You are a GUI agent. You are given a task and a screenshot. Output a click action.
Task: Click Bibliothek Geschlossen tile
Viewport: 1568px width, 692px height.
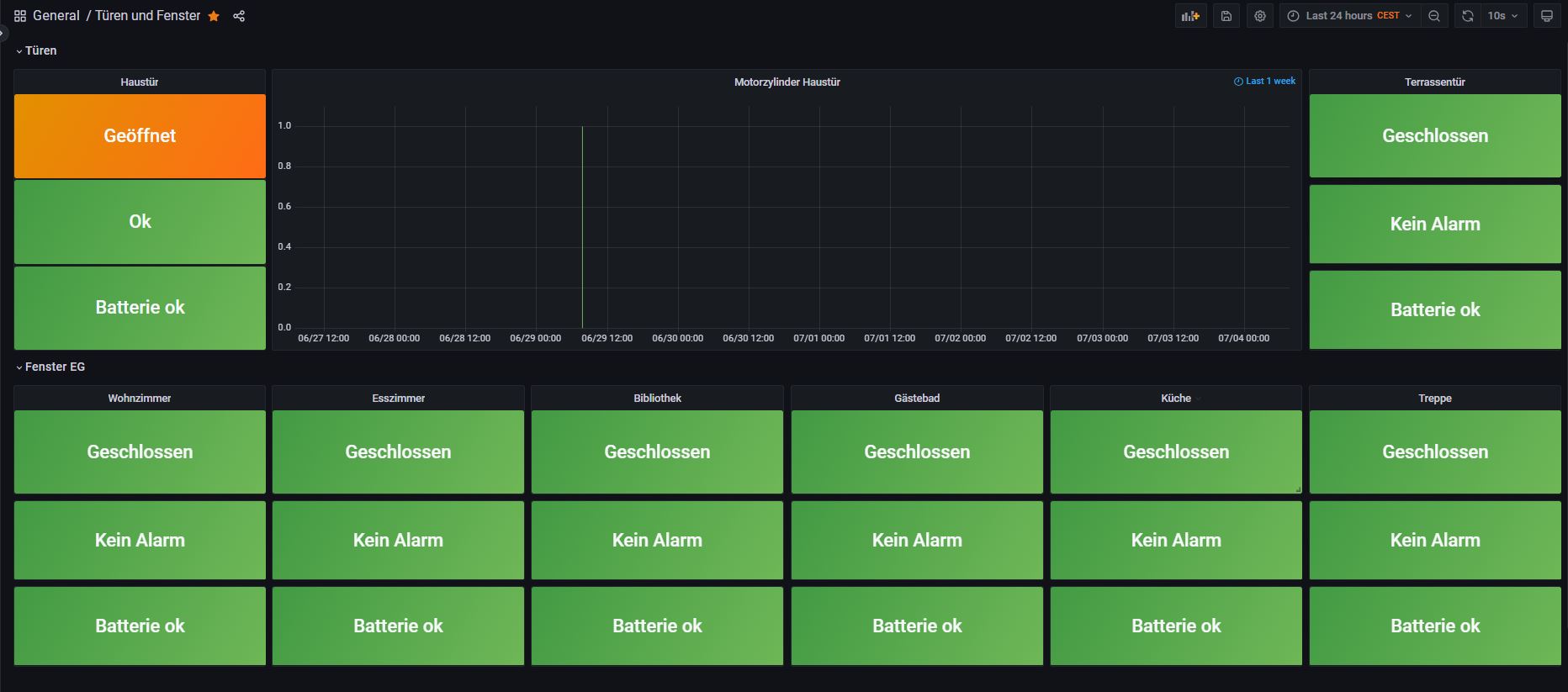pyautogui.click(x=657, y=452)
